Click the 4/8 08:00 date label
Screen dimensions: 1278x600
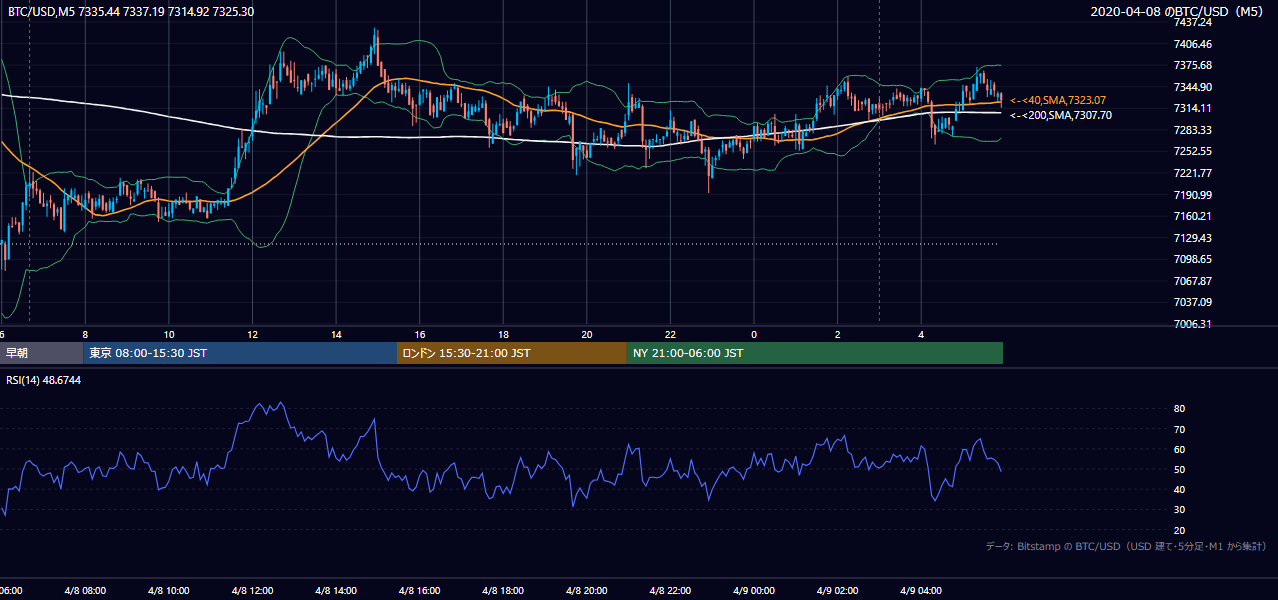(x=86, y=591)
